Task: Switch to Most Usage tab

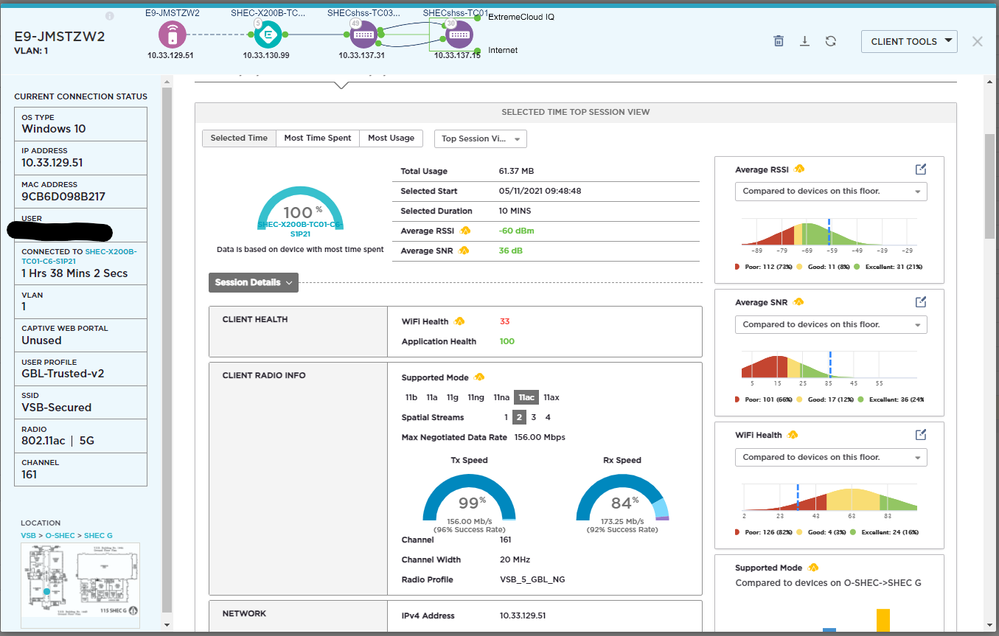Action: (x=391, y=138)
